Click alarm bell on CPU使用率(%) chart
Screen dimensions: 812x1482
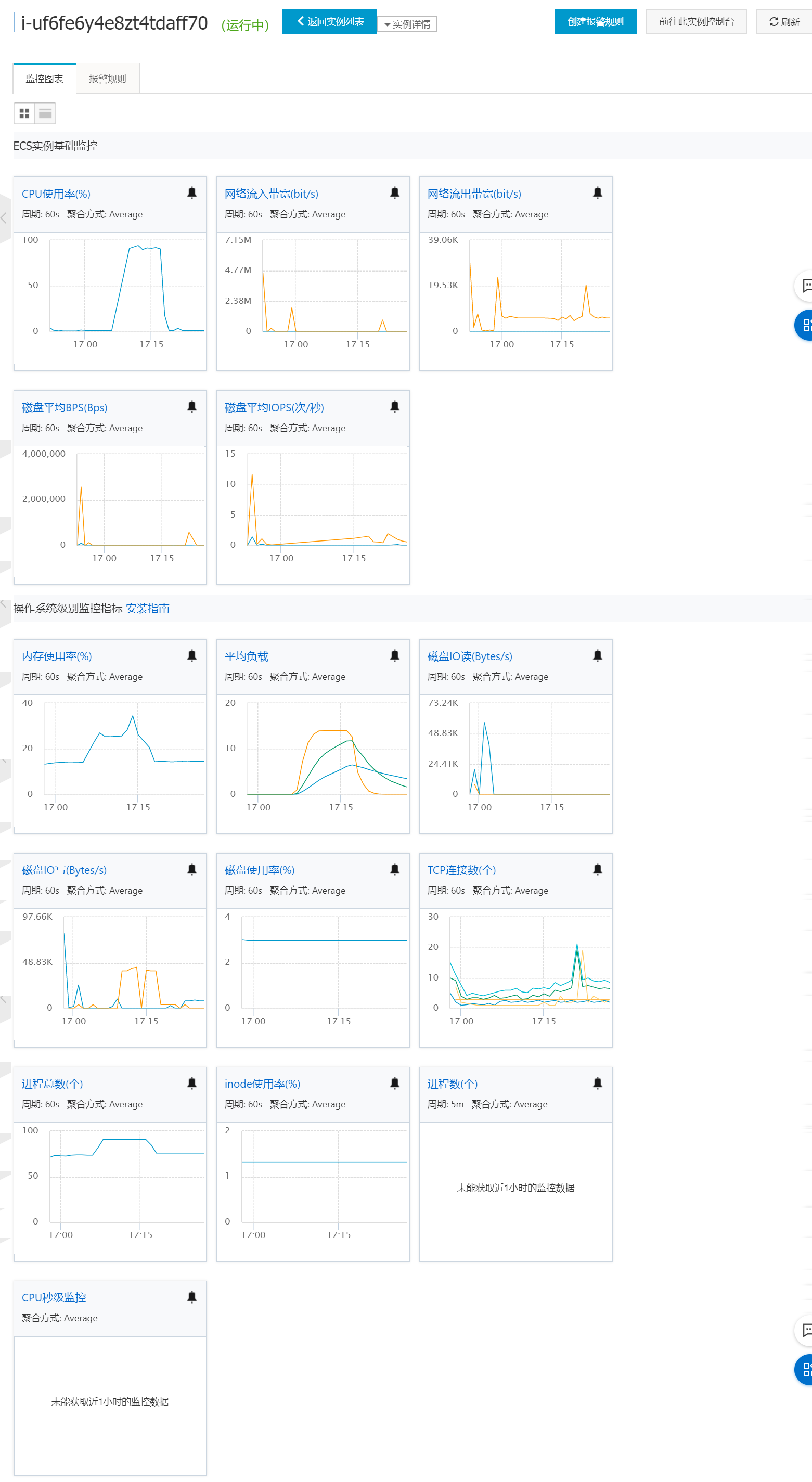191,193
